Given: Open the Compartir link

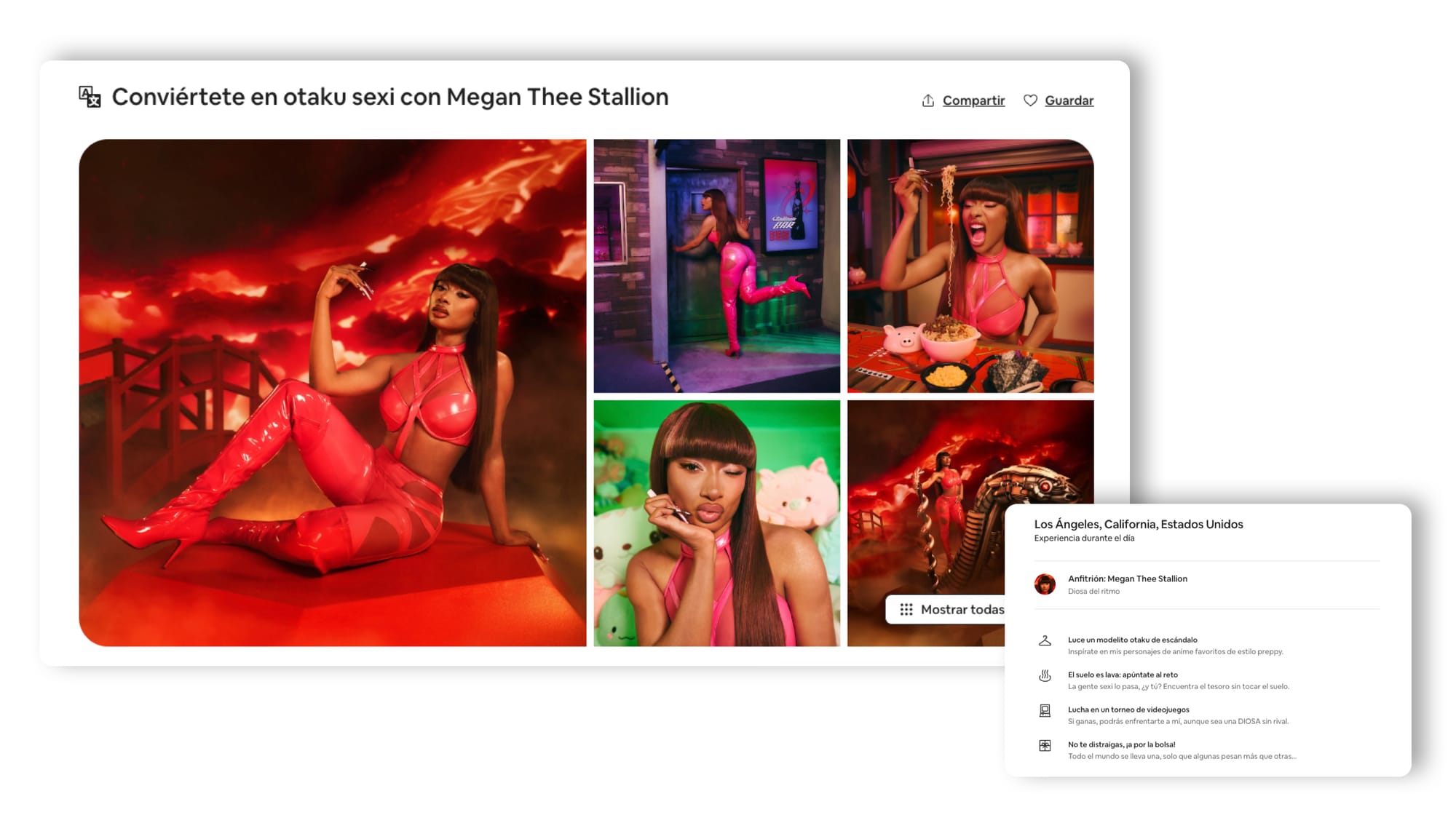Looking at the screenshot, I should pyautogui.click(x=973, y=100).
